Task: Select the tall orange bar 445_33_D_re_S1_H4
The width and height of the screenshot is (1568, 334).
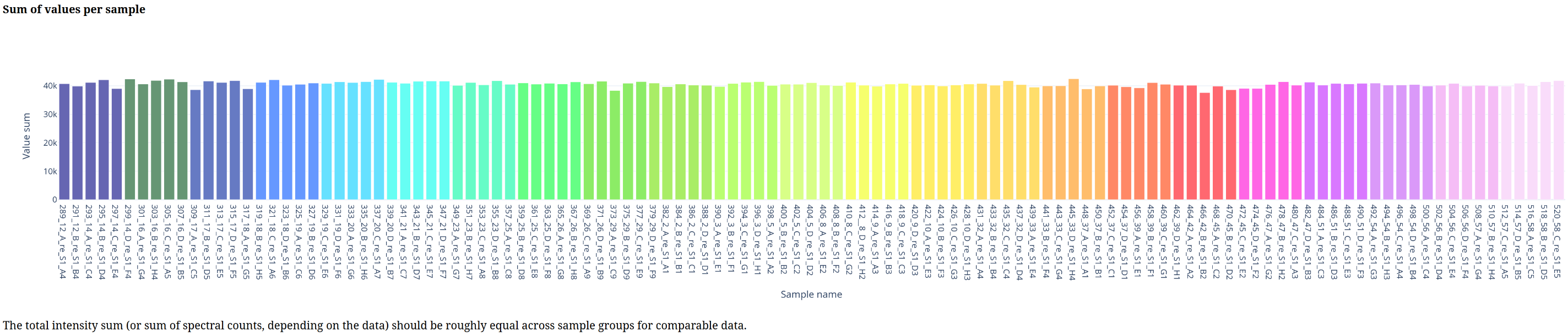Action: pyautogui.click(x=1074, y=139)
